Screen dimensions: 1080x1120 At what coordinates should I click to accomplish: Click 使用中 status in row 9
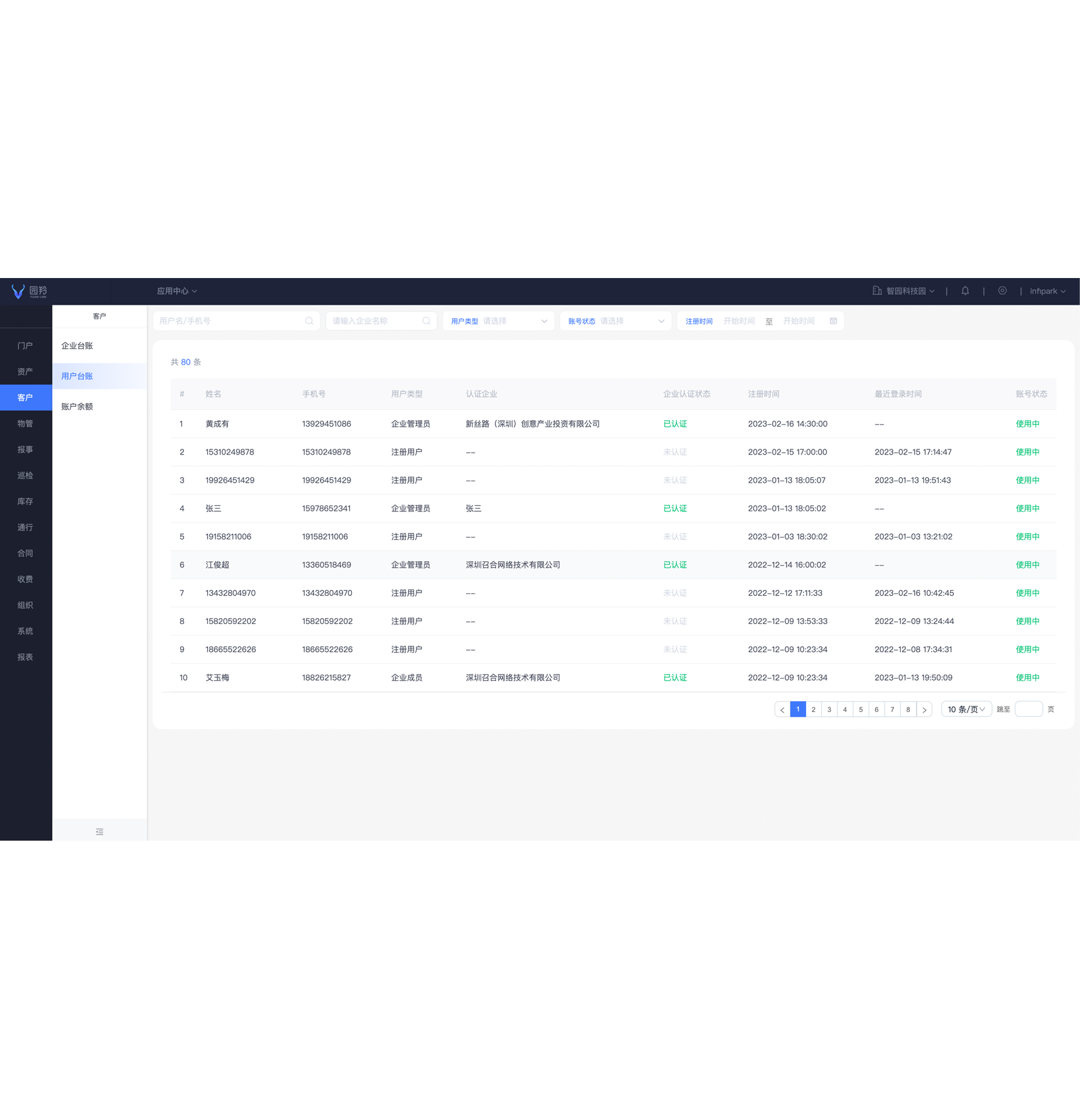tap(1027, 649)
